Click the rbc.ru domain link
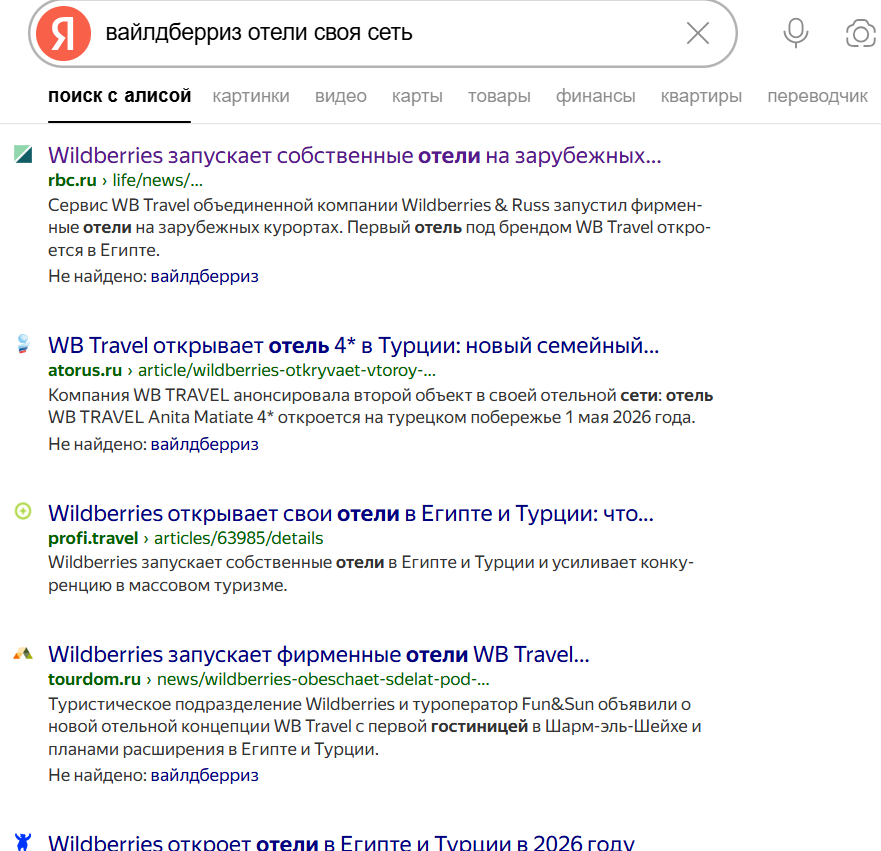The height and width of the screenshot is (851, 881). [72, 180]
